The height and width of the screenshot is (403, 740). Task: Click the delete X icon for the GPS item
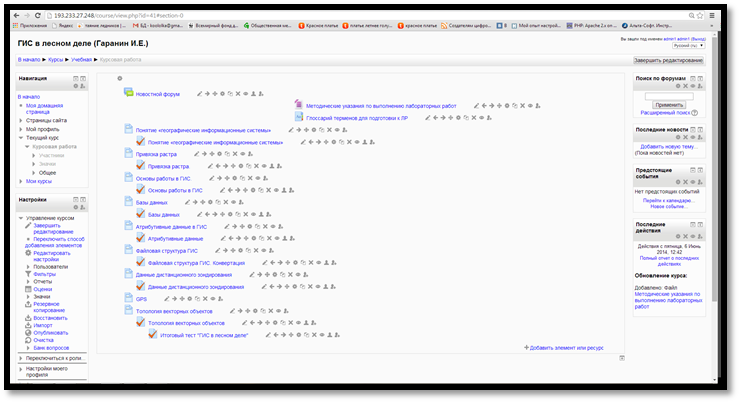coord(205,299)
